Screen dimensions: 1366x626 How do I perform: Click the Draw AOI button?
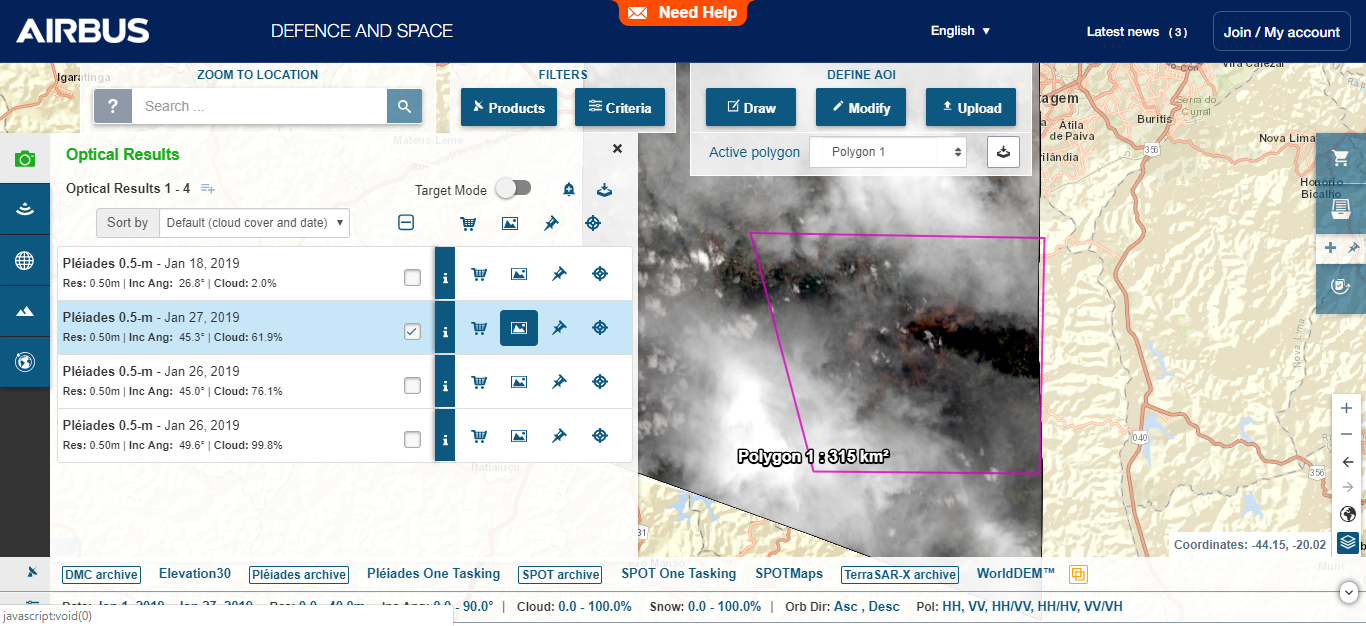[751, 108]
